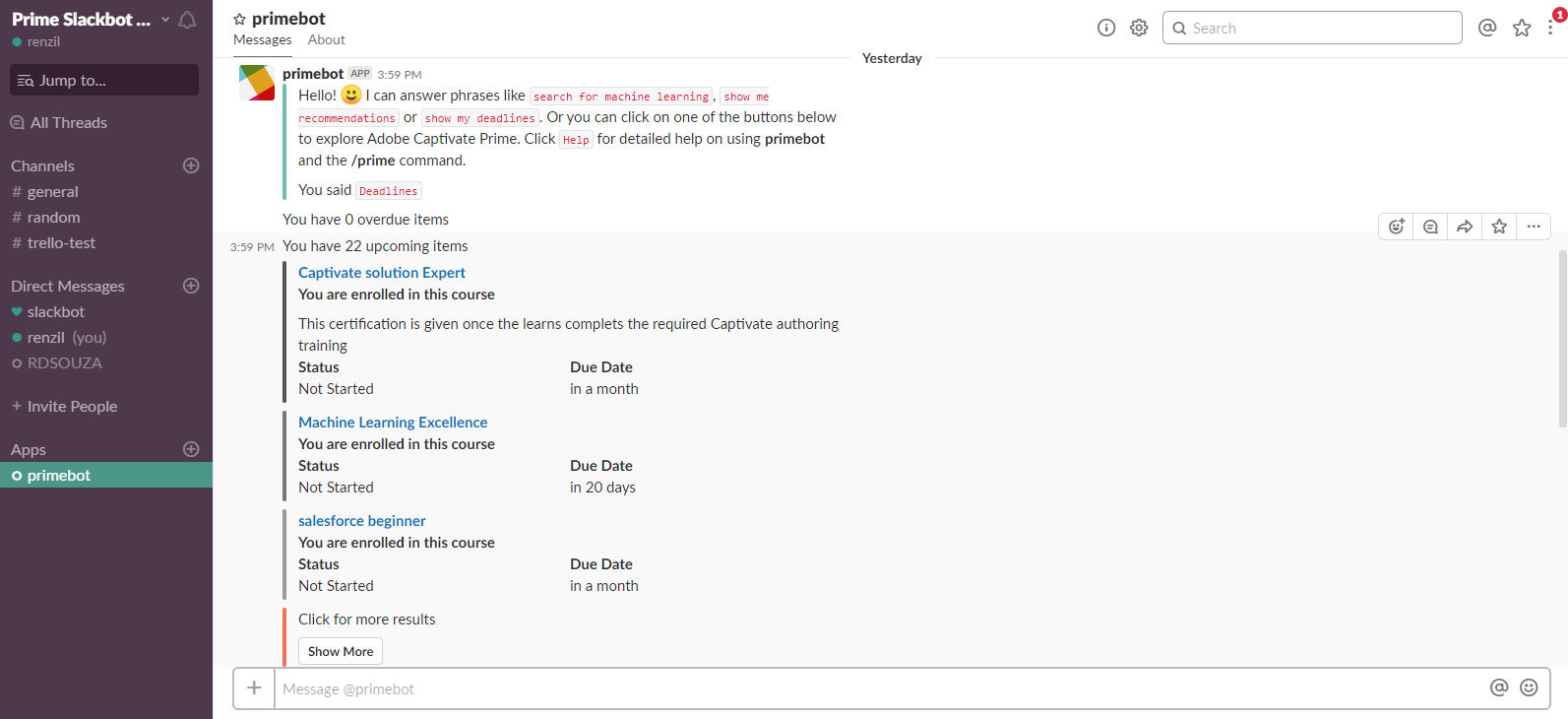1568x719 pixels.
Task: Open Captivate solution Expert course link
Action: coord(382,273)
